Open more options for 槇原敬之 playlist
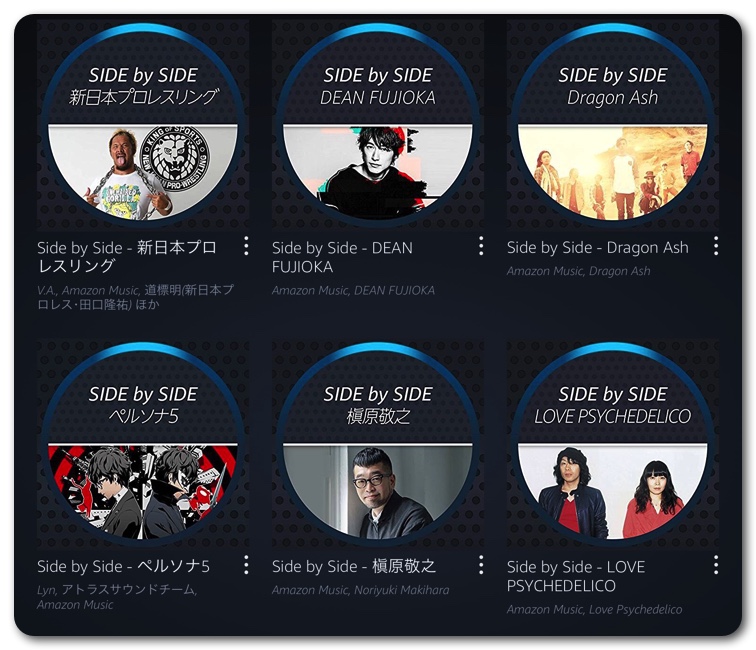The width and height of the screenshot is (756, 650). (481, 565)
